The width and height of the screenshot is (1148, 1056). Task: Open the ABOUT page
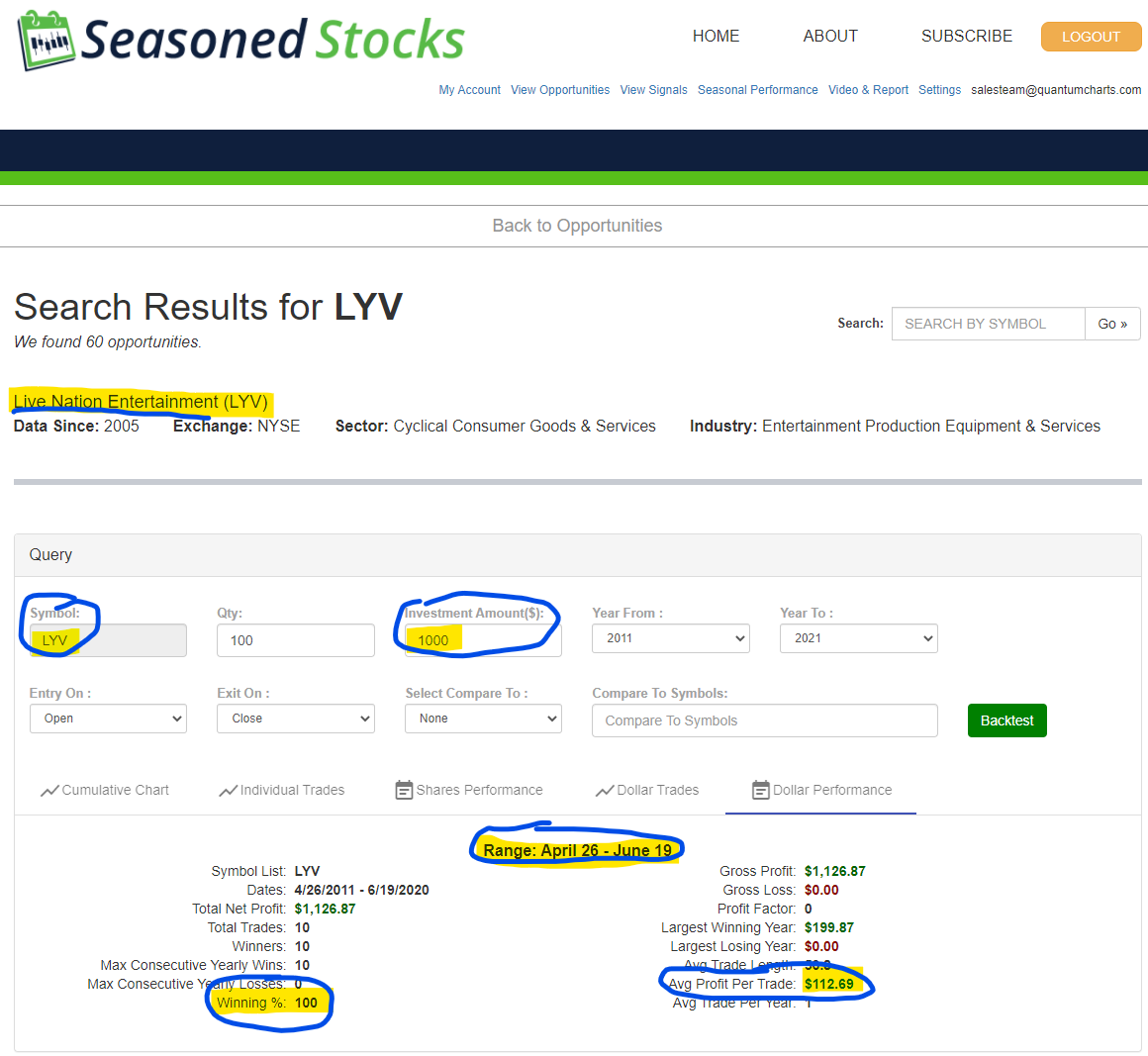coord(830,36)
